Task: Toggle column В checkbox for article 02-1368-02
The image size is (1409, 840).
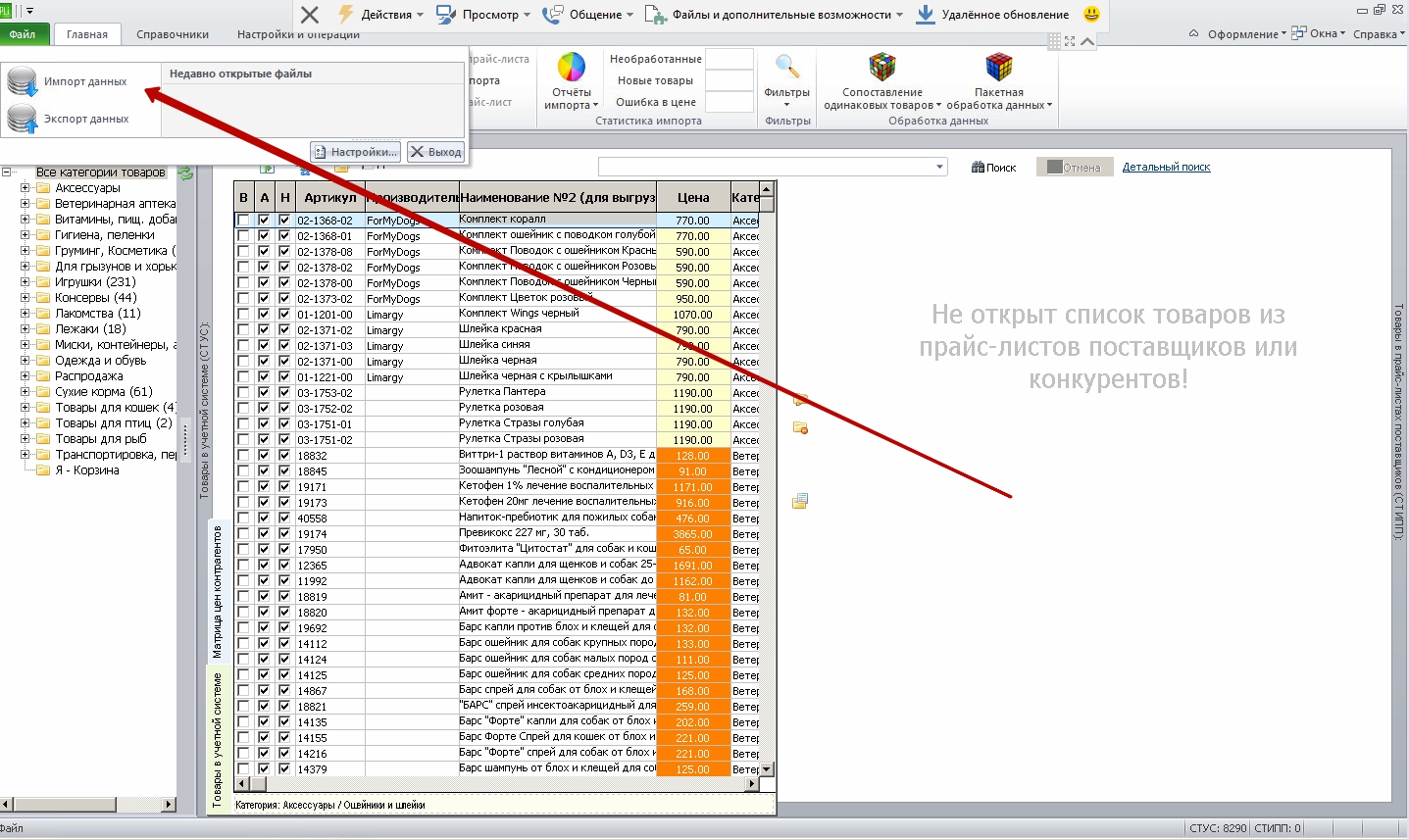Action: pyautogui.click(x=243, y=221)
